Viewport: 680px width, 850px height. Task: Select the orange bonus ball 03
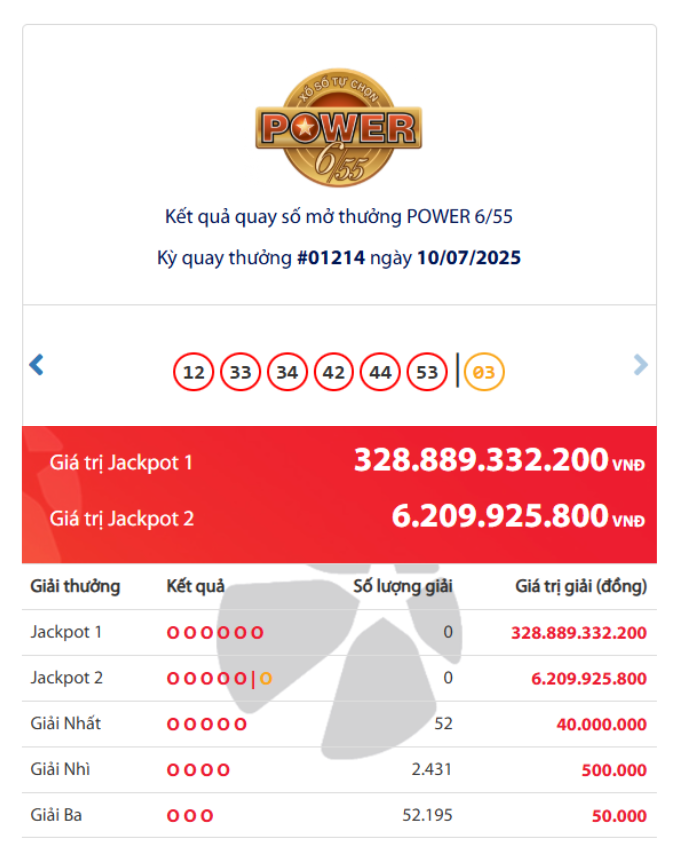point(484,372)
